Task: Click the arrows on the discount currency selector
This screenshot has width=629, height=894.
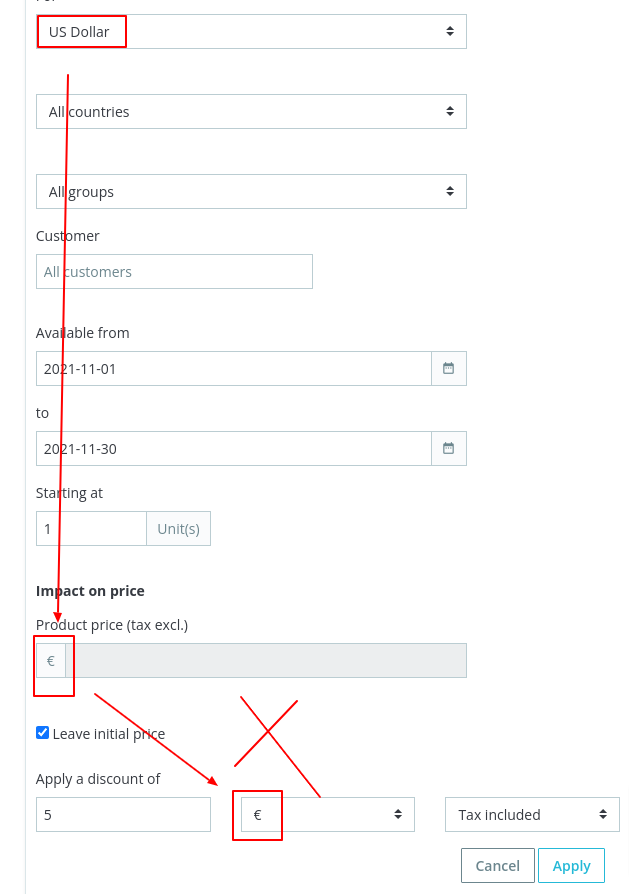Action: pyautogui.click(x=400, y=814)
